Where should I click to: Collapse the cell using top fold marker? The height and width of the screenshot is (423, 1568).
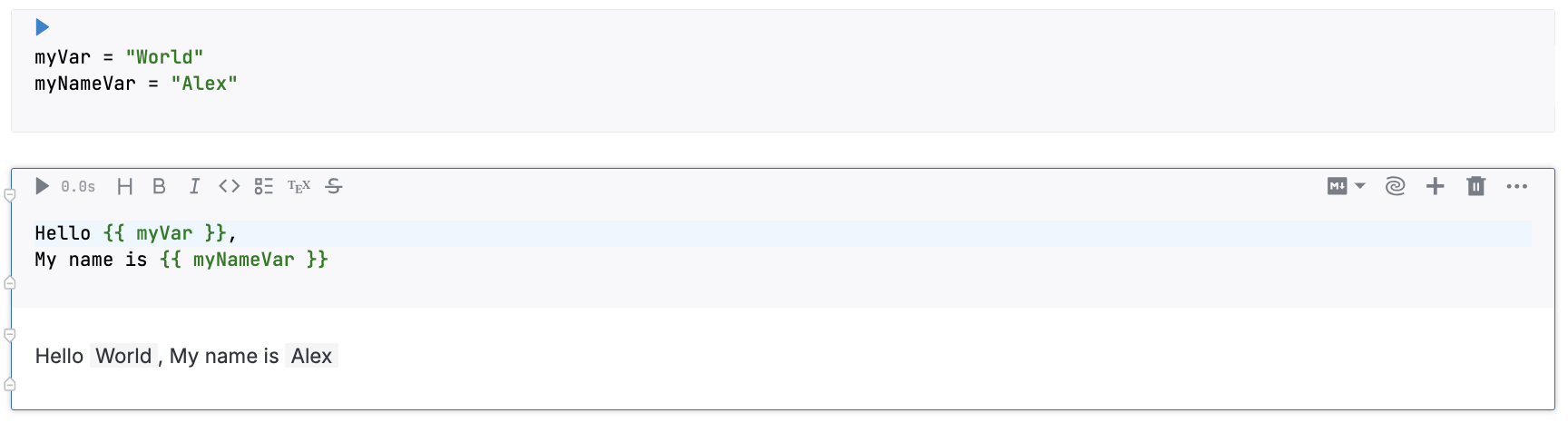pyautogui.click(x=10, y=195)
